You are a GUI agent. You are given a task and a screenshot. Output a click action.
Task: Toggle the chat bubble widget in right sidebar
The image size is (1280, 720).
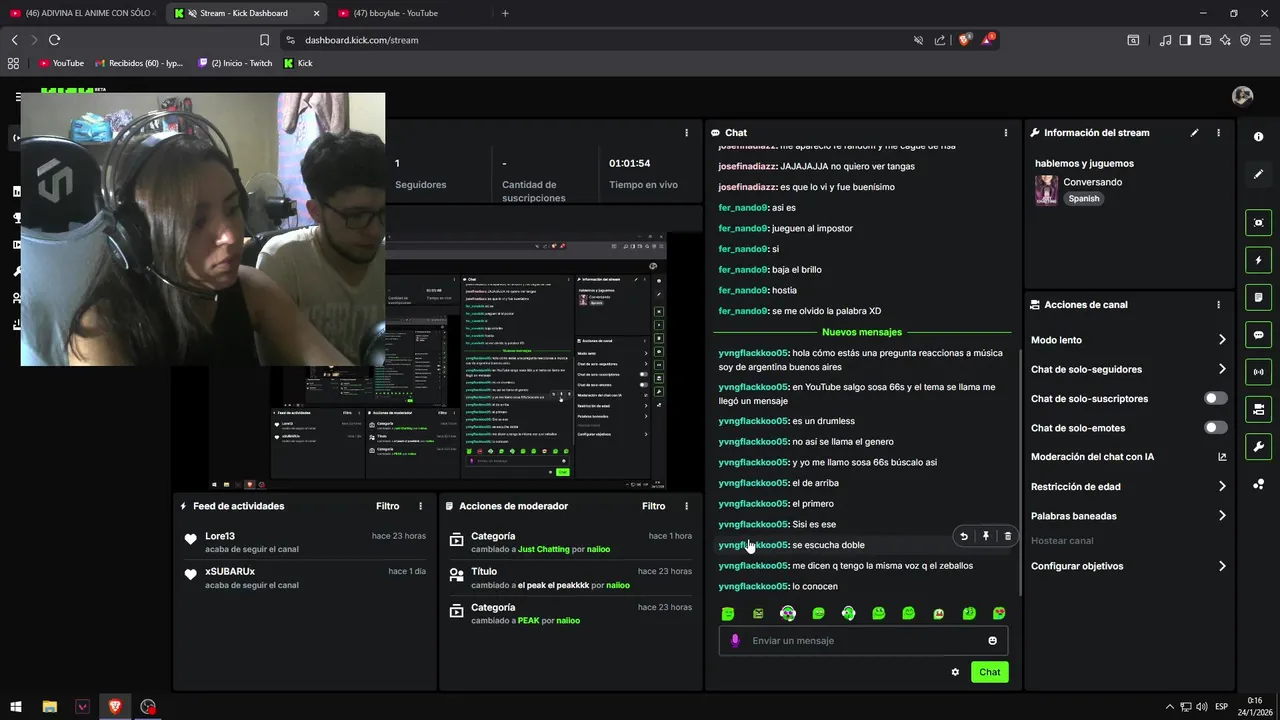(x=1258, y=335)
